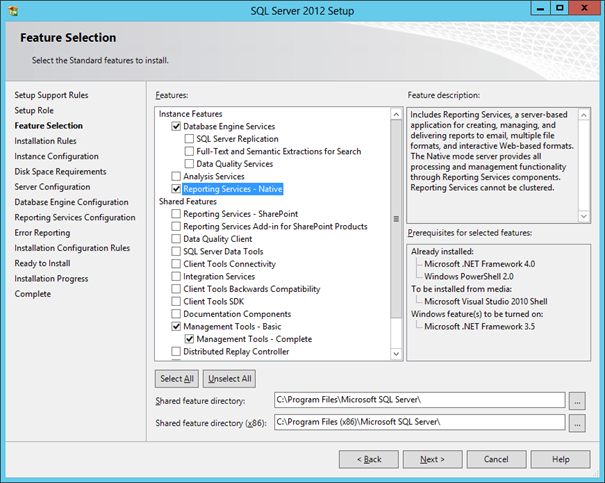Click Windows PowerShell 2.0 prerequisite
The width and height of the screenshot is (605, 483).
click(x=469, y=276)
